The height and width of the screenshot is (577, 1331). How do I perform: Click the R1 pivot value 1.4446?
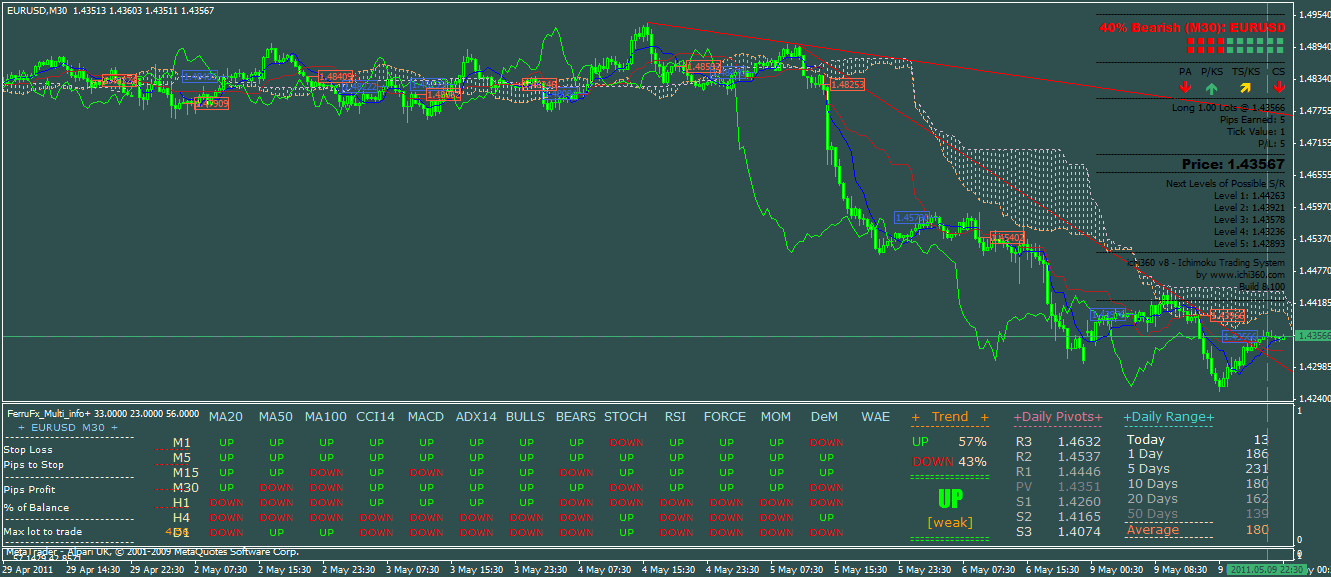pos(1080,471)
